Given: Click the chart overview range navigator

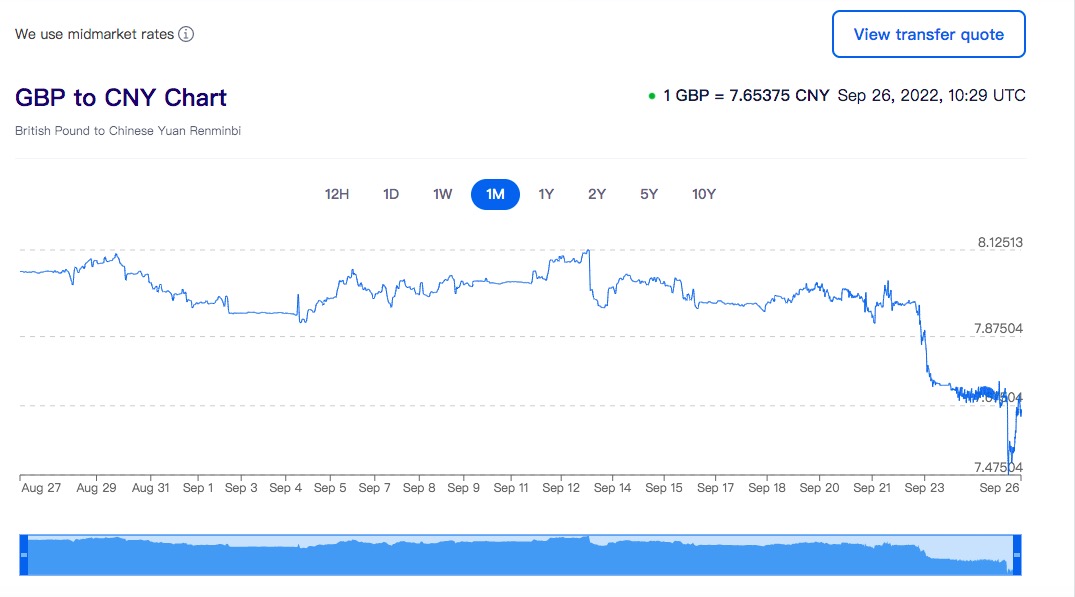Looking at the screenshot, I should pyautogui.click(x=520, y=555).
